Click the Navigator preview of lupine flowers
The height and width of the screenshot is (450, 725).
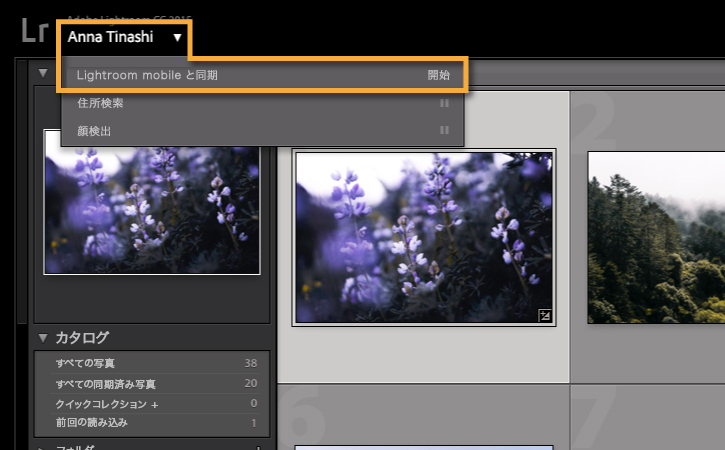pyautogui.click(x=152, y=203)
